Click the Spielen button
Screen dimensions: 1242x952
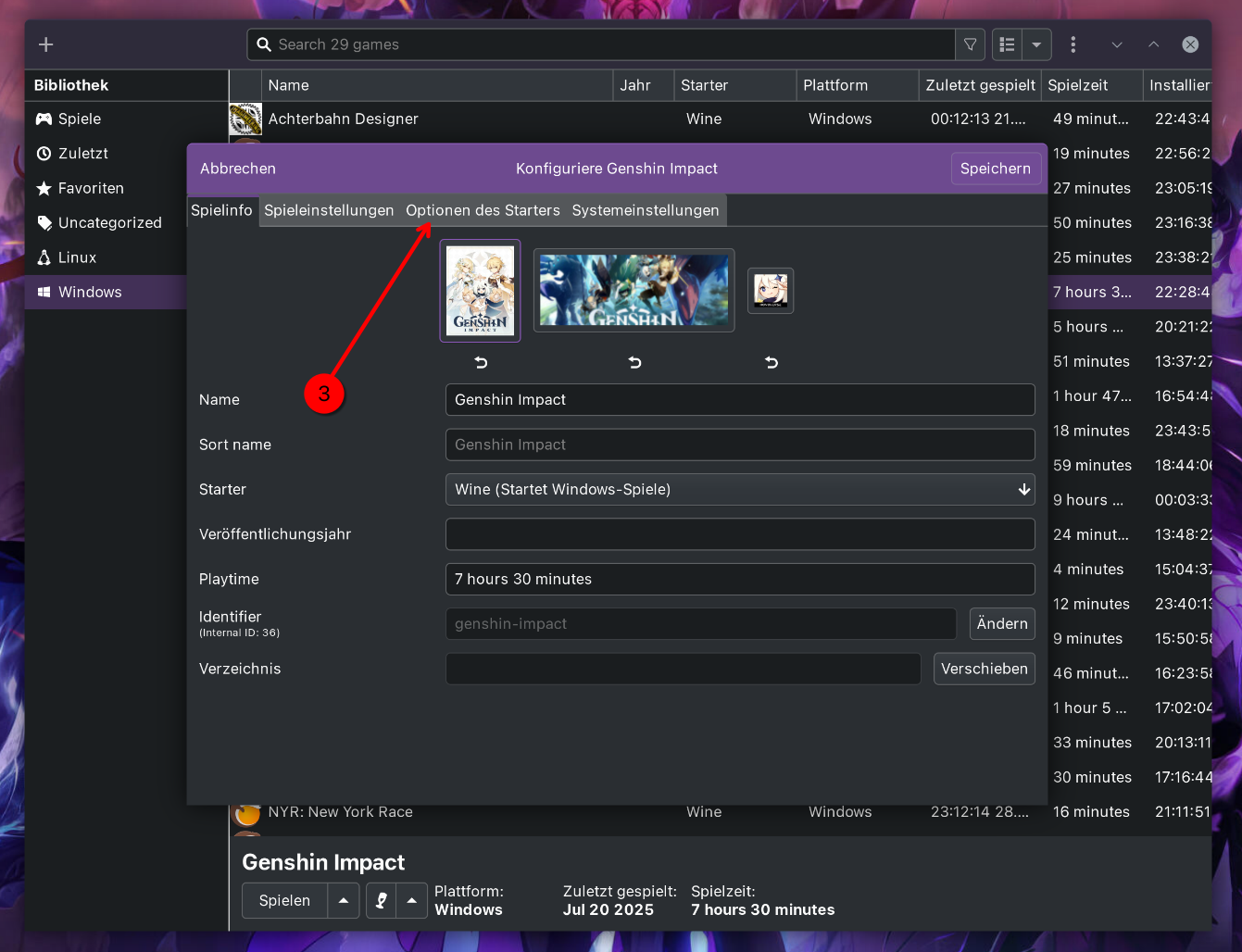click(284, 900)
